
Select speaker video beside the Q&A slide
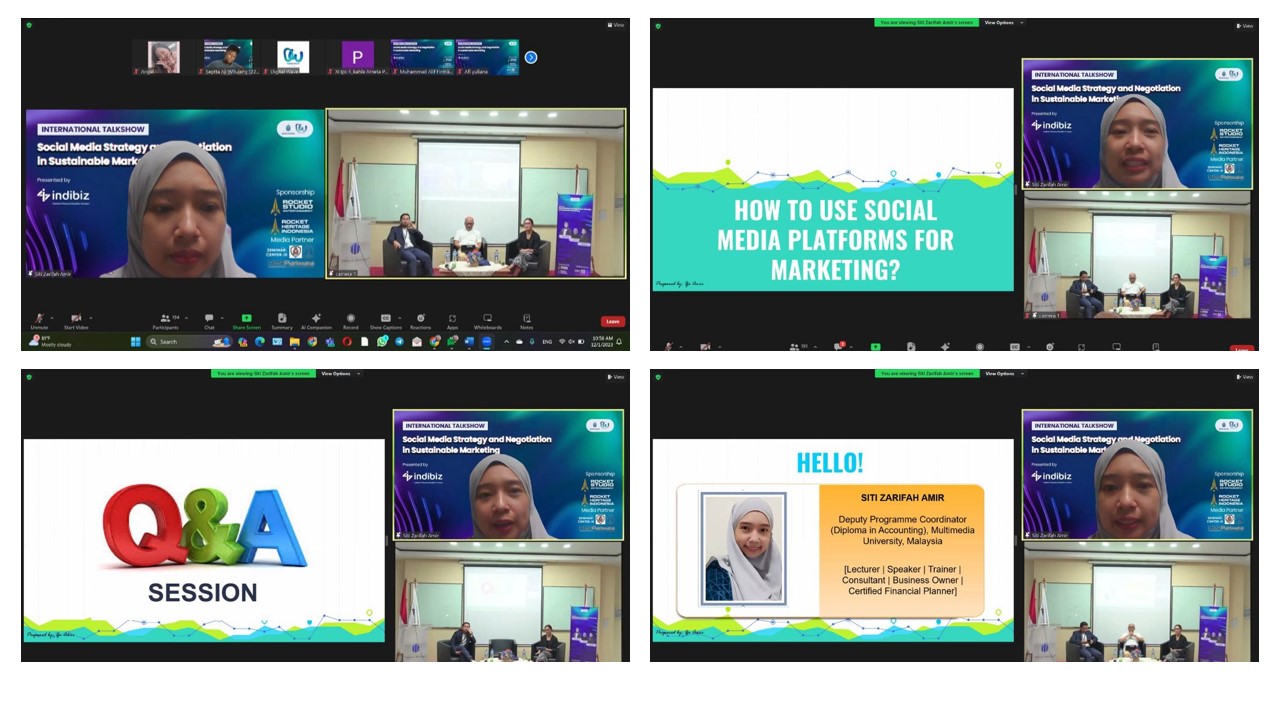(x=508, y=475)
